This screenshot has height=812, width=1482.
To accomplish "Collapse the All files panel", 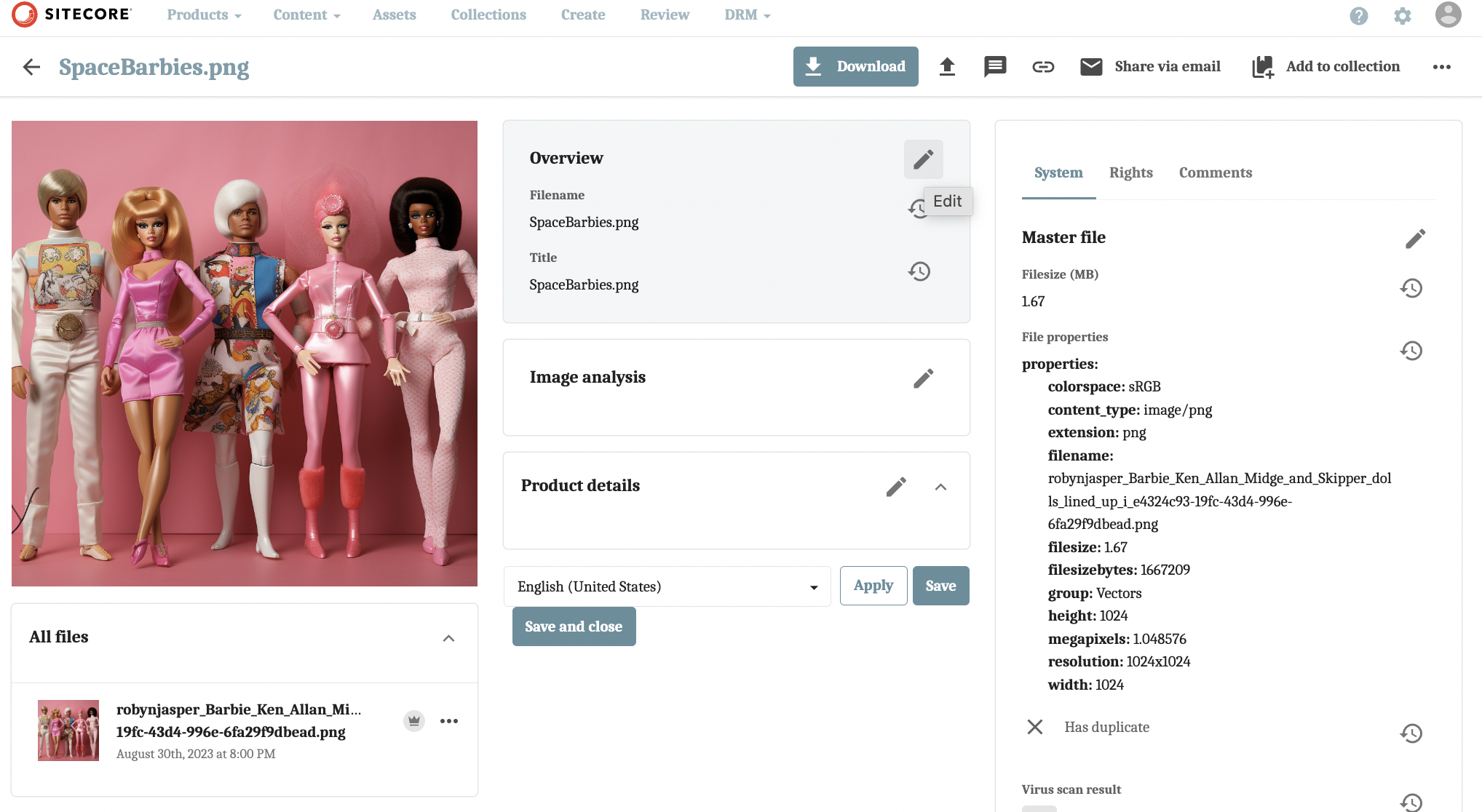I will (449, 637).
